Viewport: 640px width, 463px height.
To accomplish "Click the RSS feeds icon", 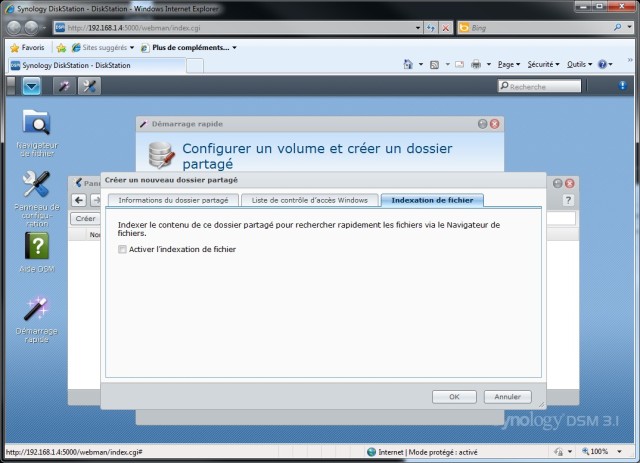I will click(x=434, y=65).
